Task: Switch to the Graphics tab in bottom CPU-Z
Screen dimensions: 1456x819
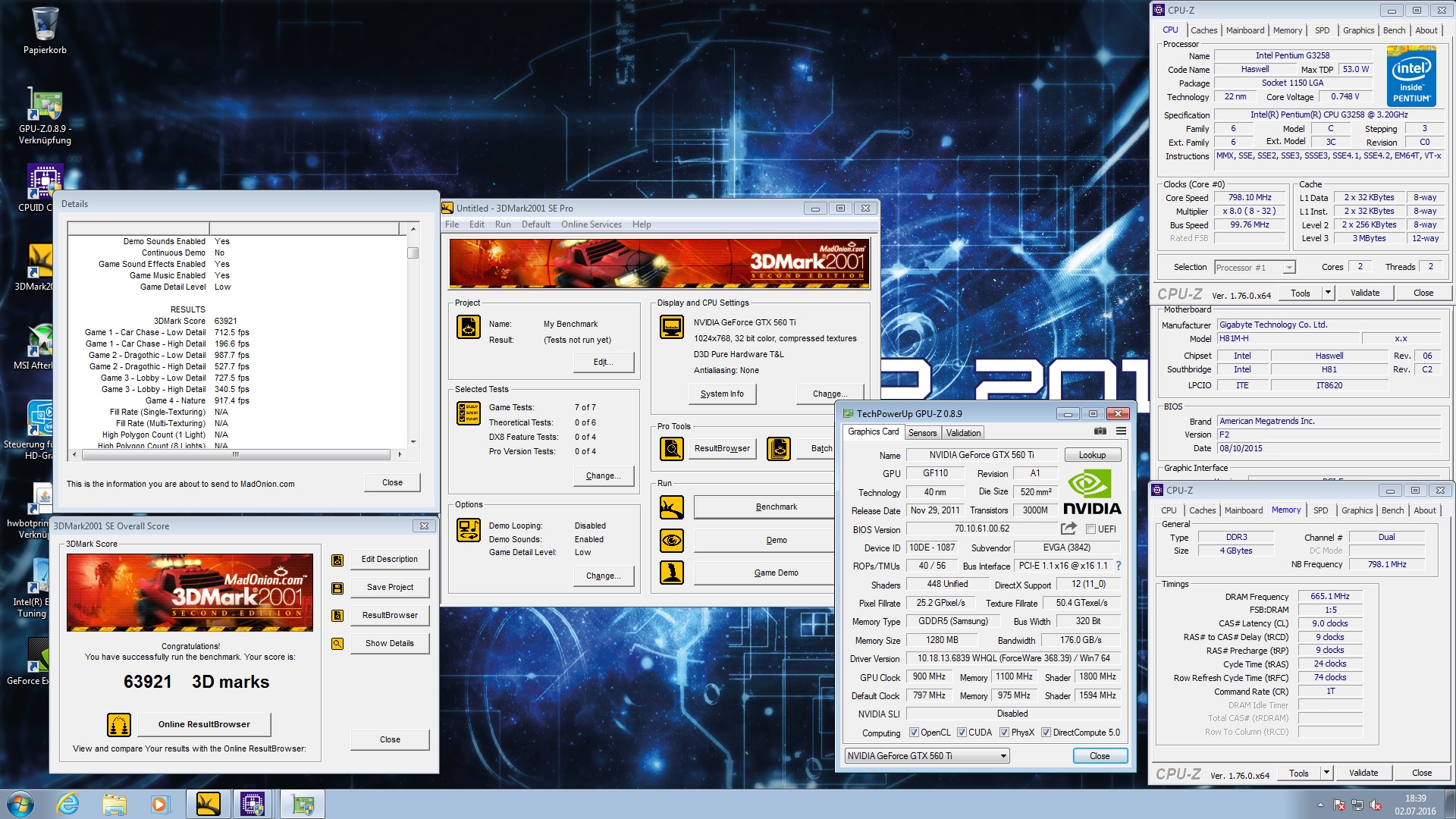Action: [x=1357, y=510]
